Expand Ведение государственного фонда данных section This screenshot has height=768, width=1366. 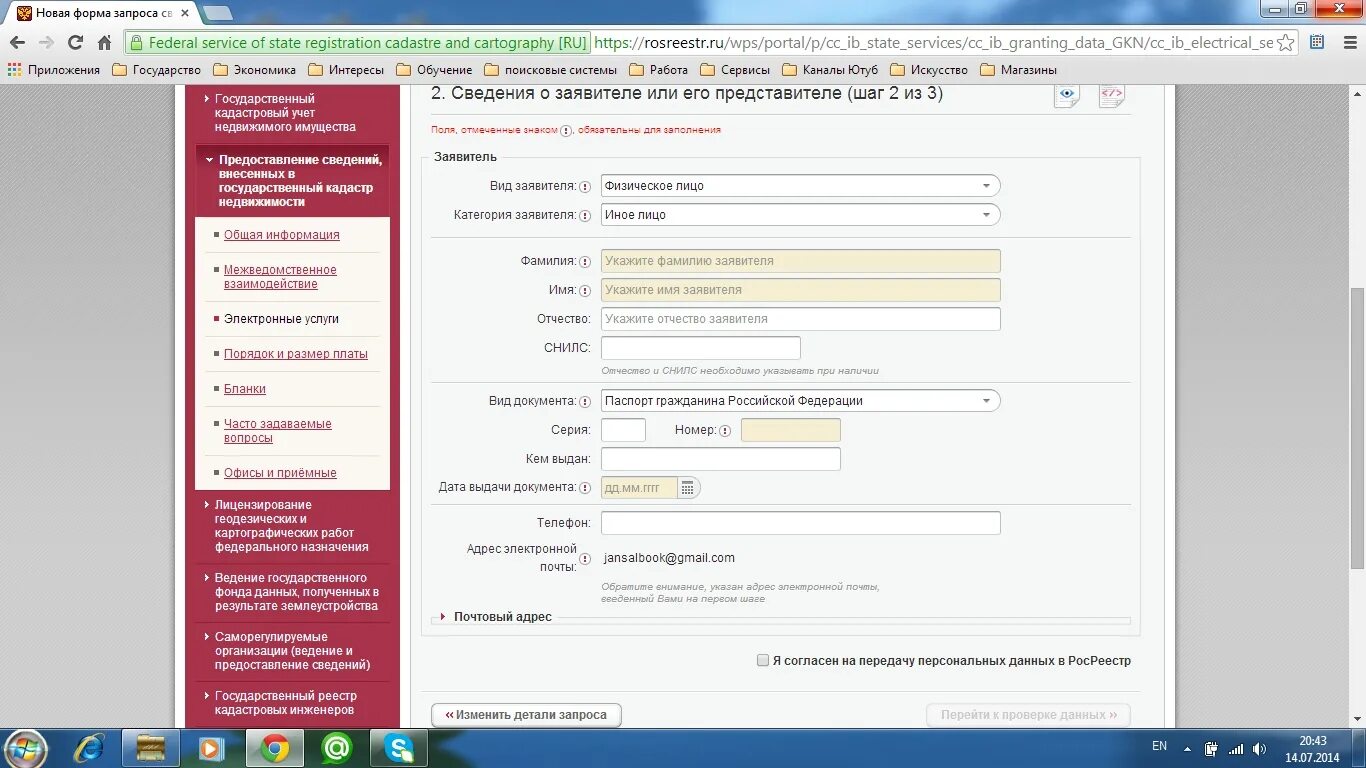(x=291, y=592)
